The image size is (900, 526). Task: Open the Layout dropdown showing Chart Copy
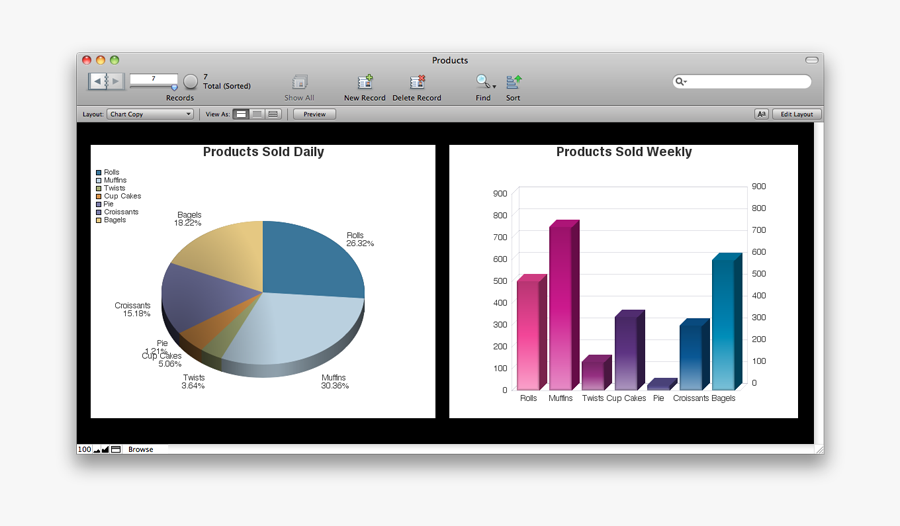tap(150, 114)
